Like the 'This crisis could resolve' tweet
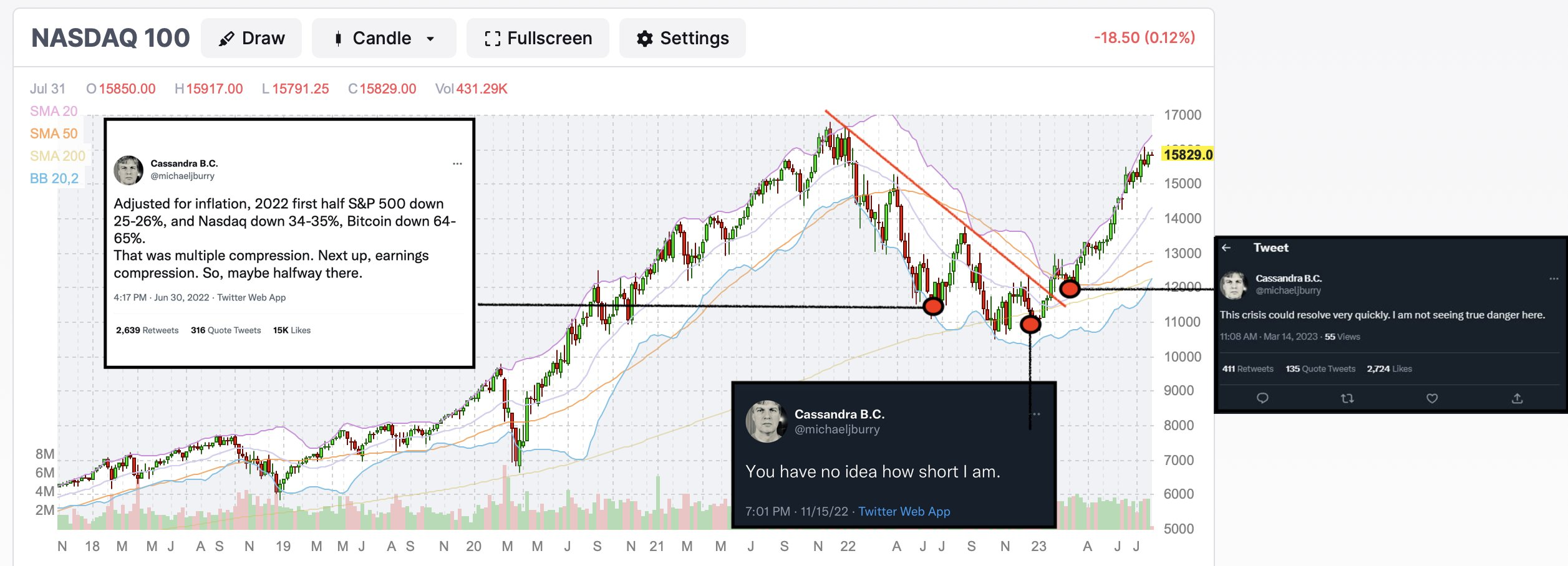The height and width of the screenshot is (566, 1568). pyautogui.click(x=1432, y=398)
